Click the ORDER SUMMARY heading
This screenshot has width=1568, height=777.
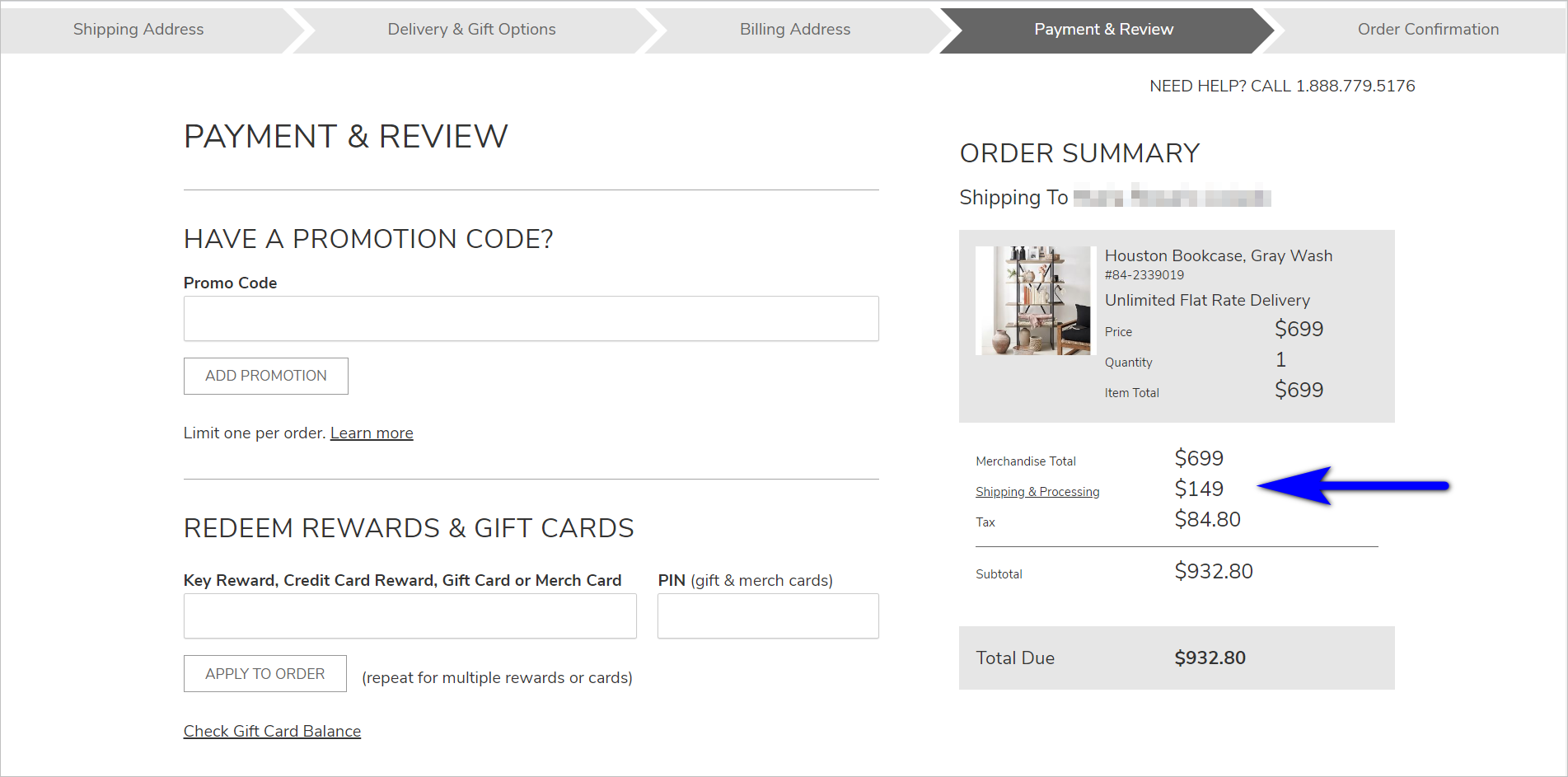coord(1079,153)
